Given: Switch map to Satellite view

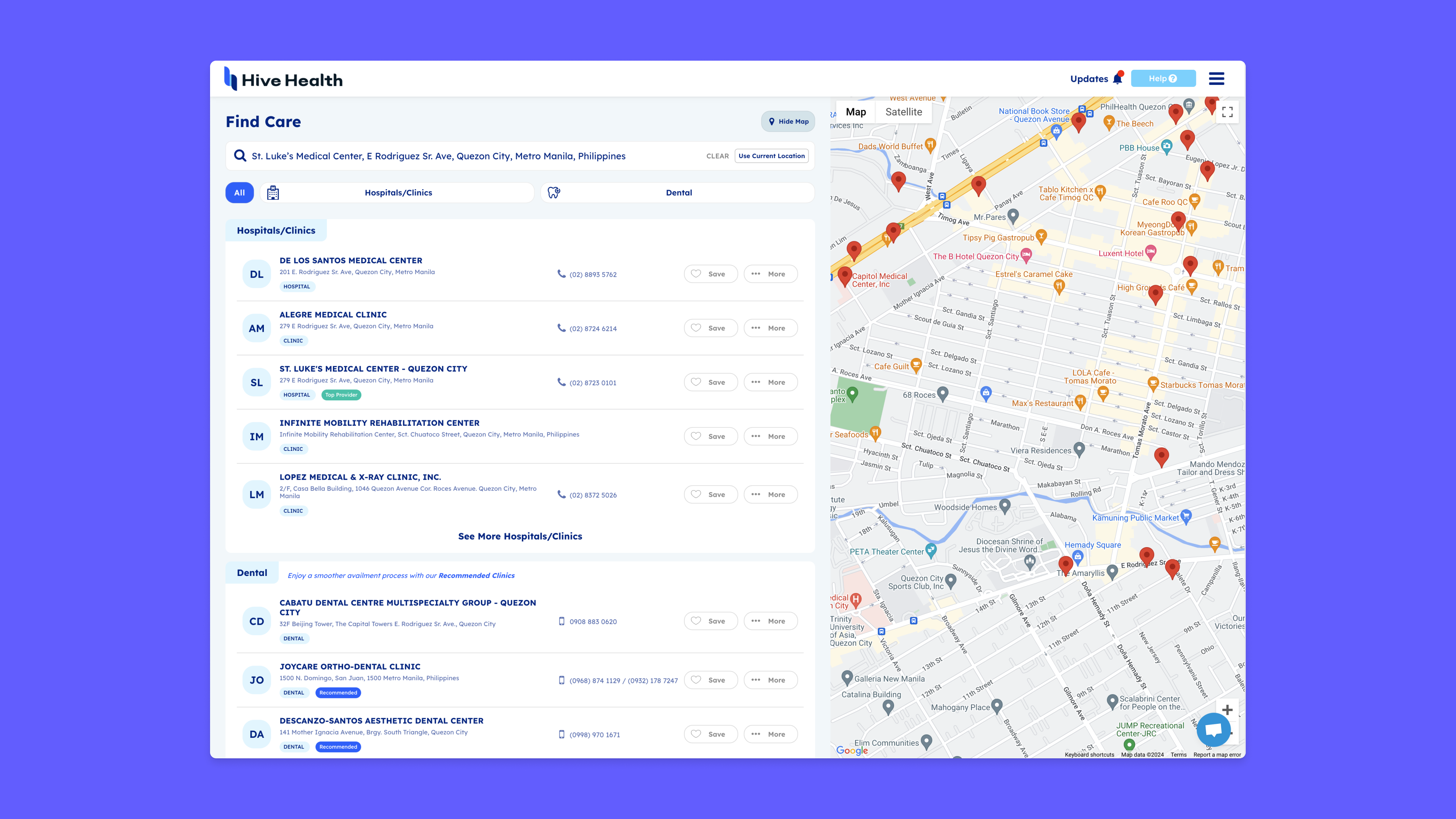Looking at the screenshot, I should pos(903,112).
